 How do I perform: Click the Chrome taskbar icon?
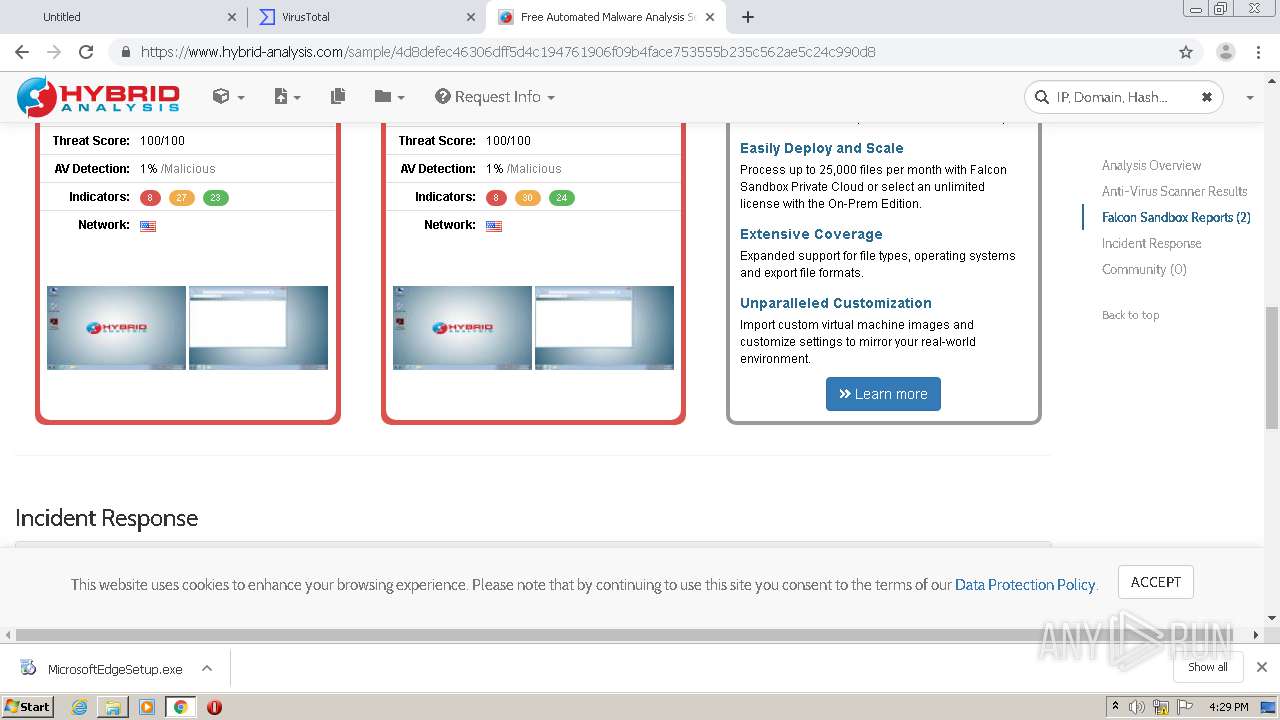pyautogui.click(x=181, y=707)
